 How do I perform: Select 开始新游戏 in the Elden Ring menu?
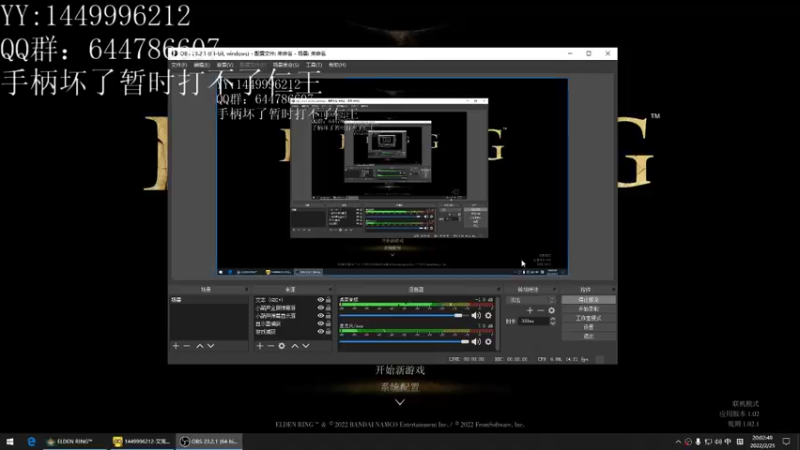click(x=400, y=370)
